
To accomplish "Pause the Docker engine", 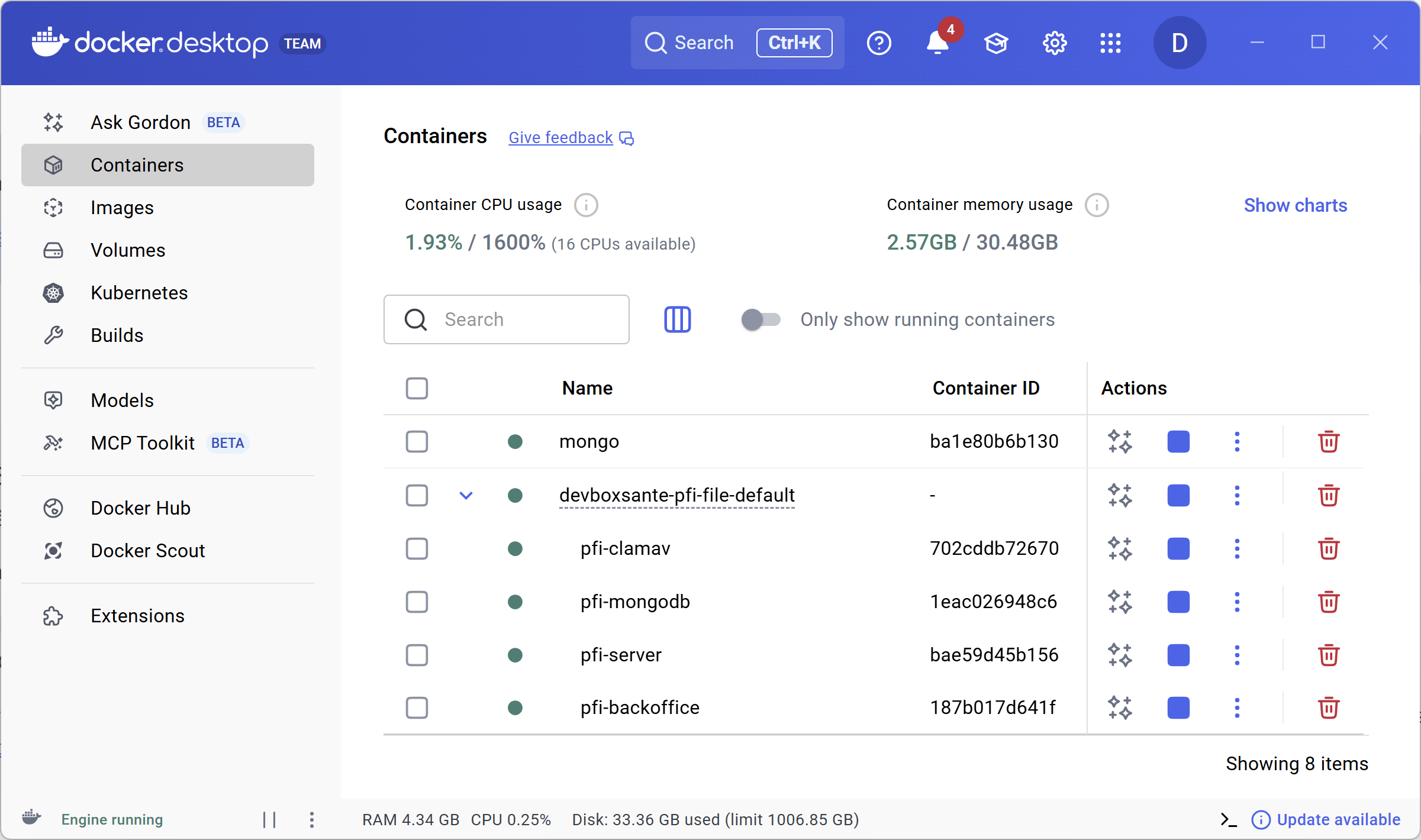I will (x=269, y=819).
